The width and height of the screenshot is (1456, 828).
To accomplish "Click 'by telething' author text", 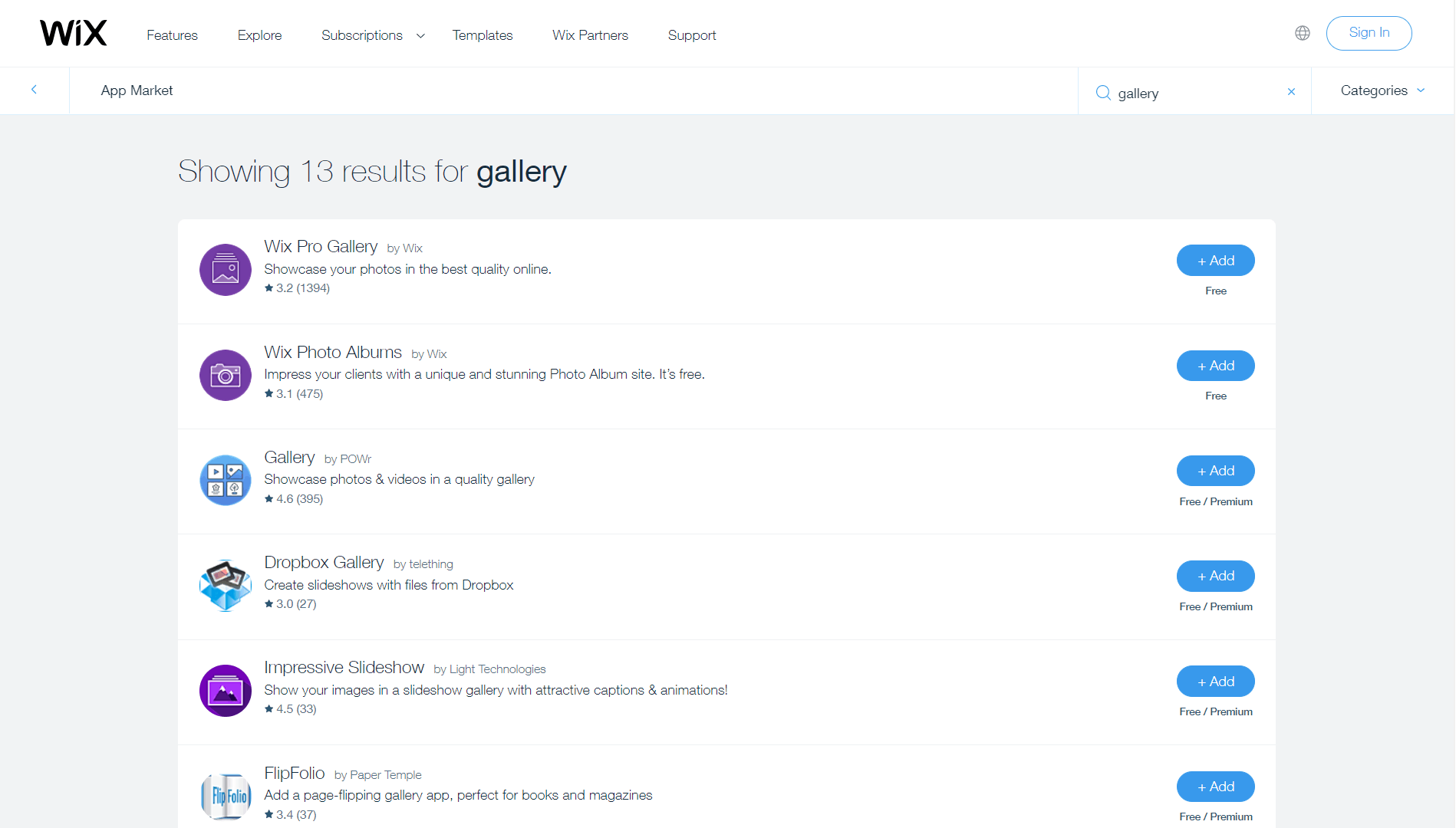I will click(423, 564).
